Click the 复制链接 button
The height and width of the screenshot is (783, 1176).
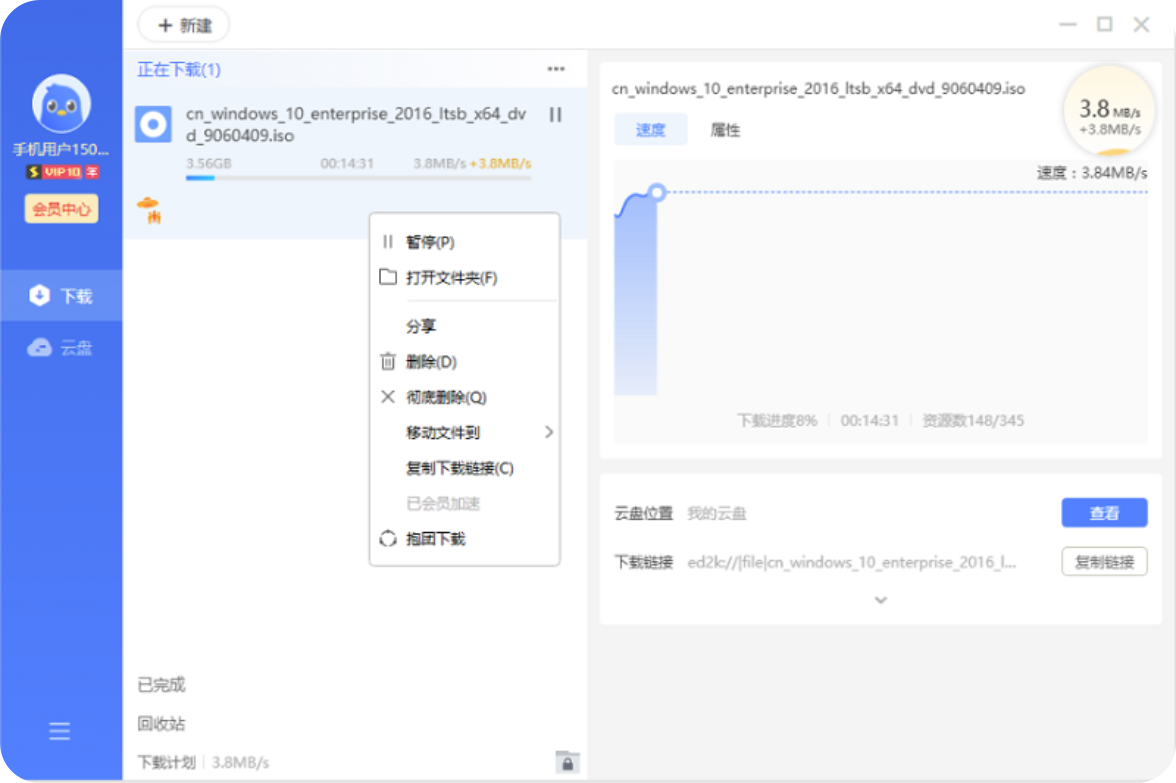click(1104, 562)
